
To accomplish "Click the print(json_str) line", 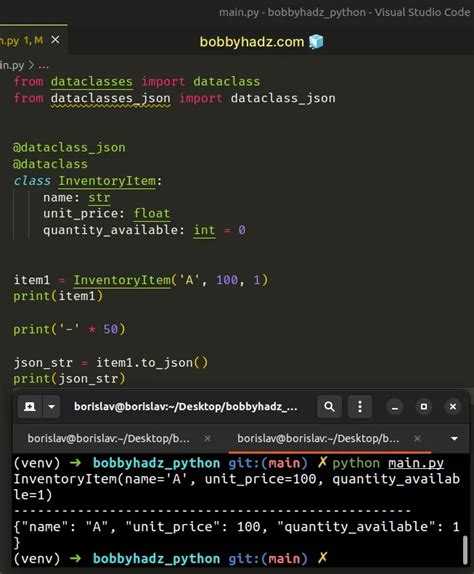I will coord(69,379).
